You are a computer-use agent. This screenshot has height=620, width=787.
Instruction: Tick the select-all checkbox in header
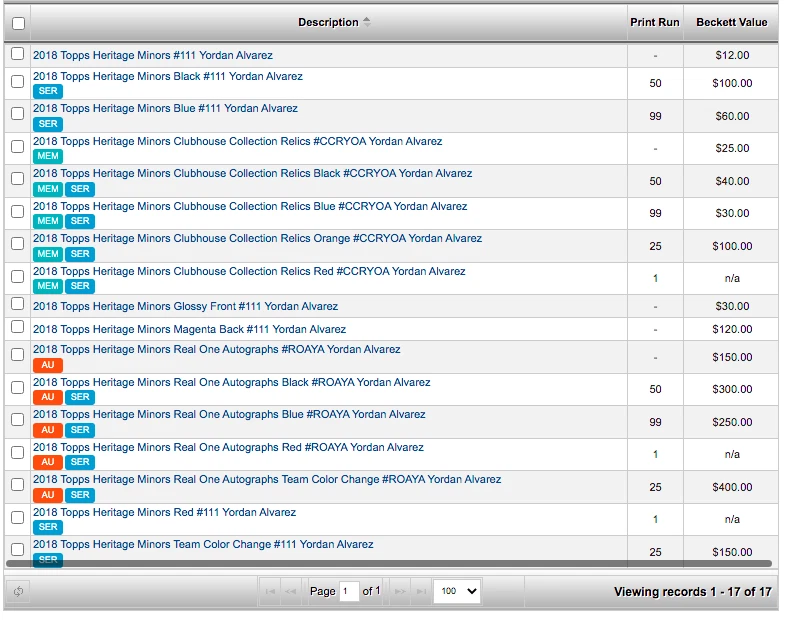(x=18, y=23)
